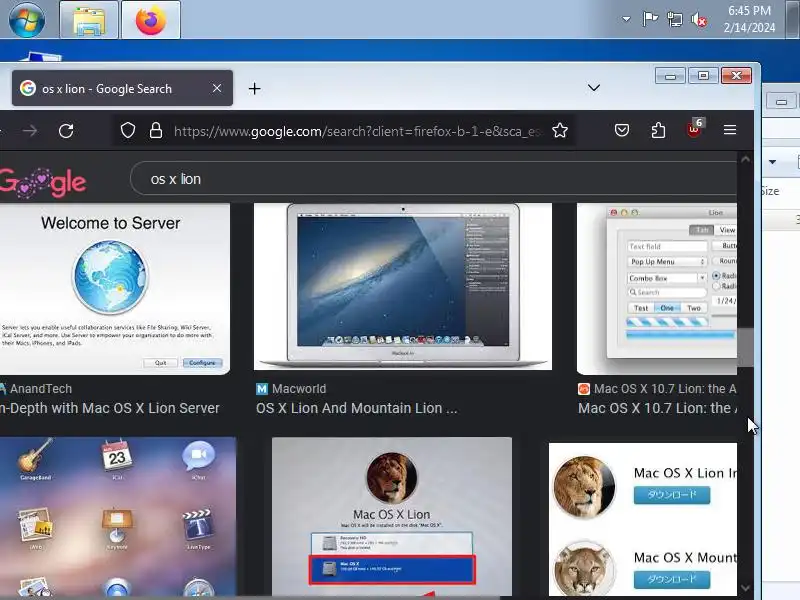Image resolution: width=800 pixels, height=600 pixels.
Task: Click the Macworld source link
Action: 291,389
